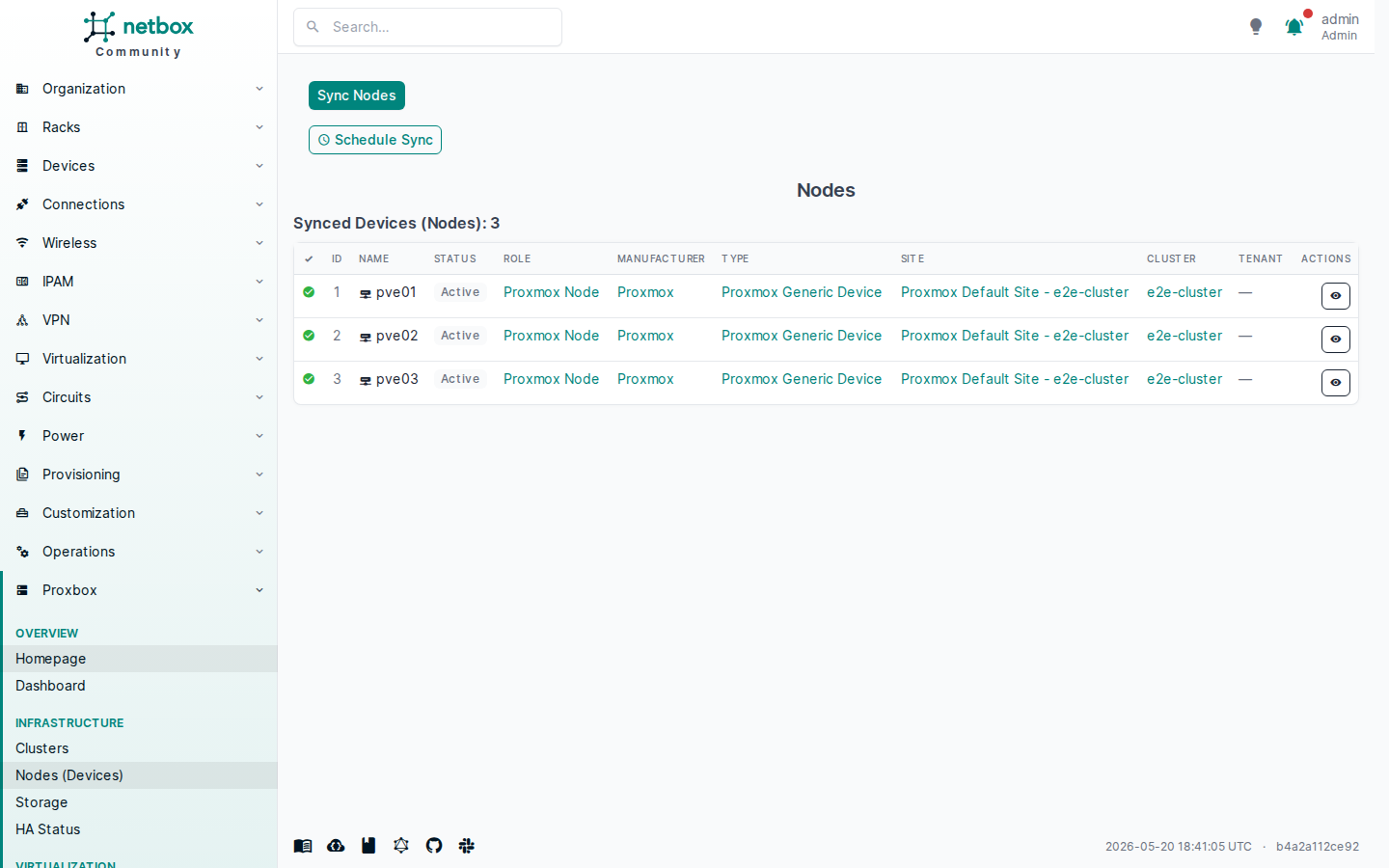Click the Manufacturer column header
The width and height of the screenshot is (1389, 868).
pos(661,258)
